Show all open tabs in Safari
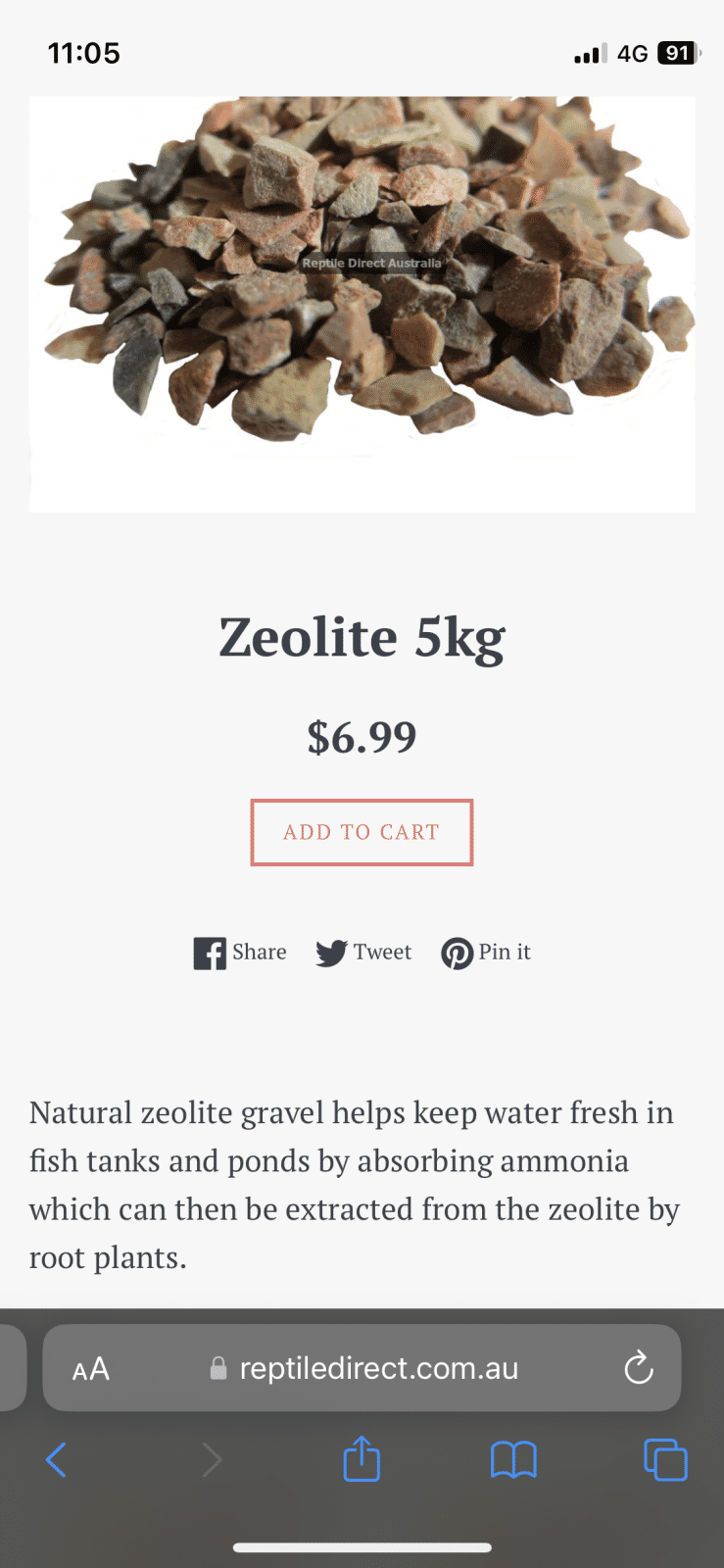Viewport: 724px width, 1568px height. [x=665, y=1460]
